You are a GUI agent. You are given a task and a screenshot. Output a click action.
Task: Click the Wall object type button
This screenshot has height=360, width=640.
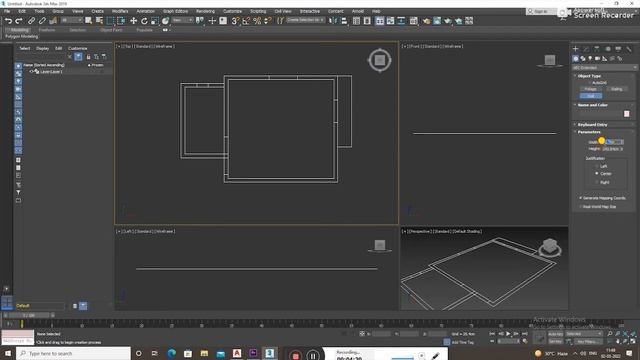(591, 96)
